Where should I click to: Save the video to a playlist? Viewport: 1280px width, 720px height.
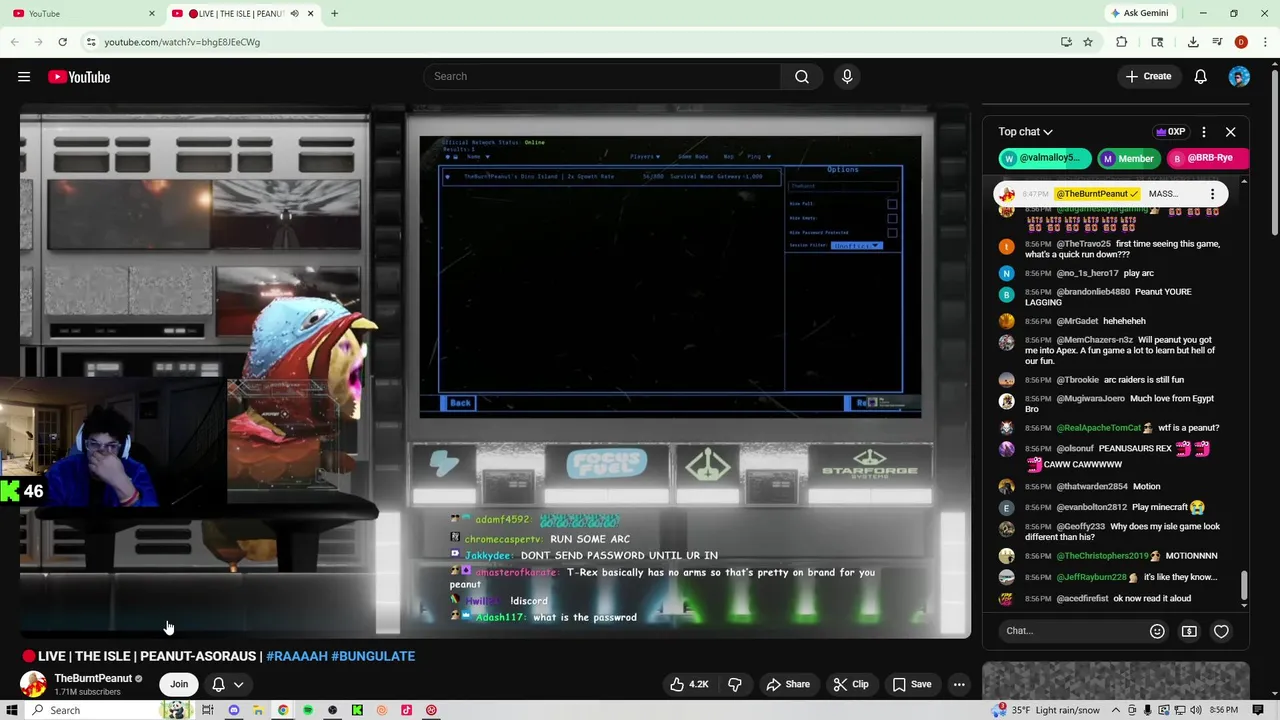(x=912, y=684)
